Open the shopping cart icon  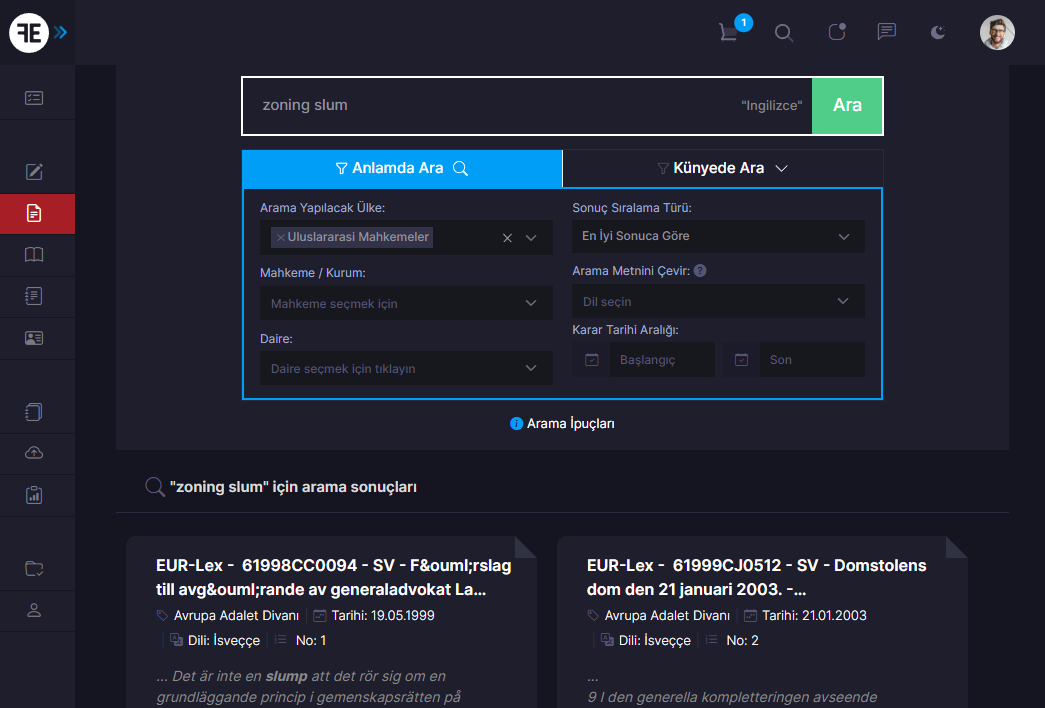[x=729, y=32]
